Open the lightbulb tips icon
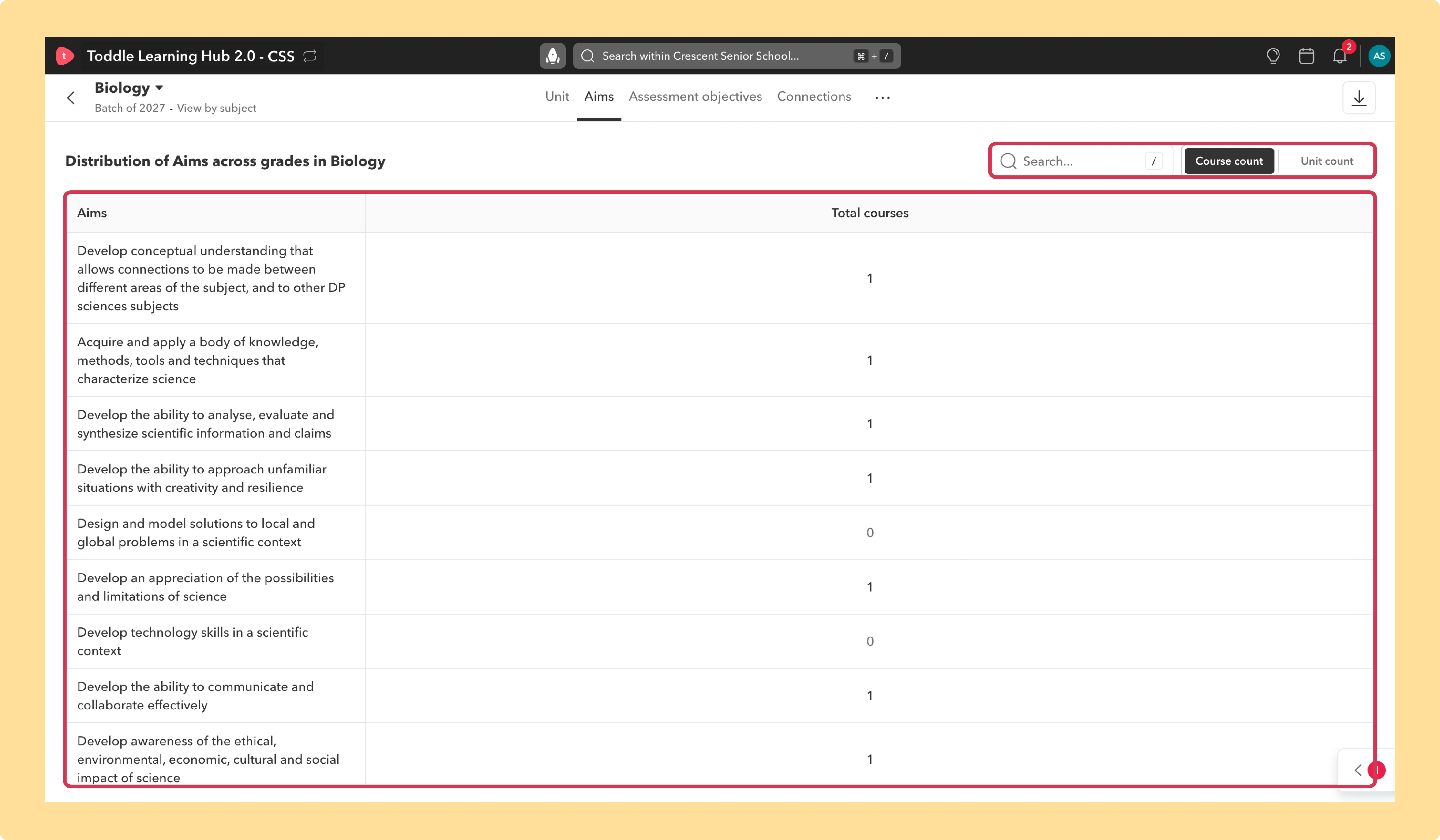This screenshot has width=1440, height=840. point(1273,56)
